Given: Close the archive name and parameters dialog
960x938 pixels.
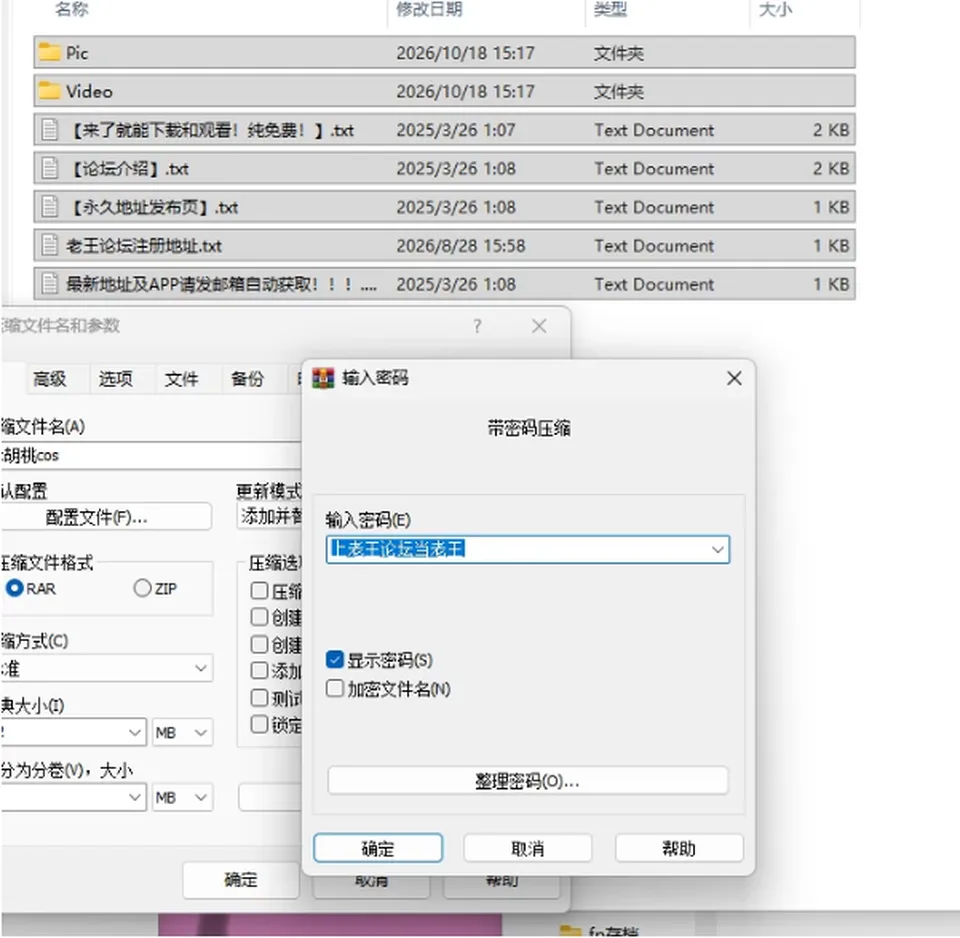Looking at the screenshot, I should click(539, 326).
